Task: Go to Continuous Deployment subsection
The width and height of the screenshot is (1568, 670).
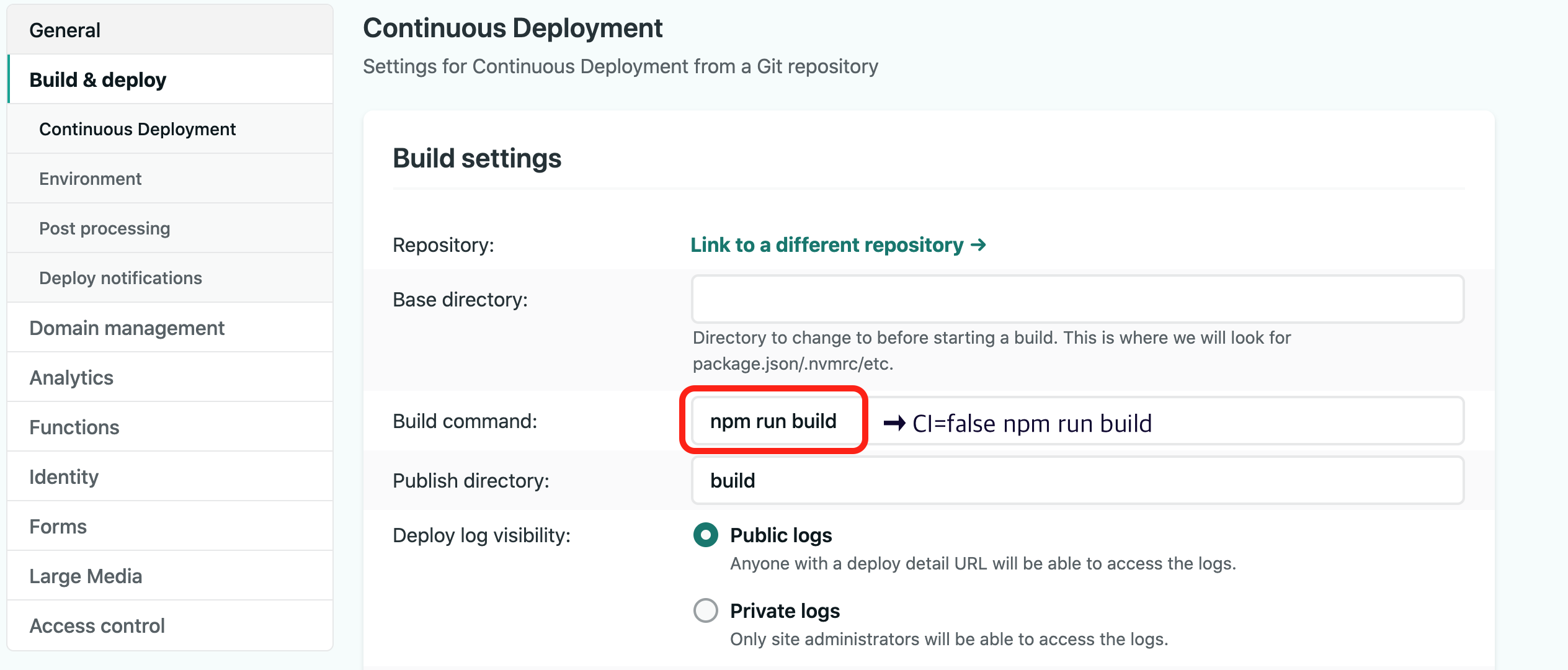Action: (x=137, y=129)
